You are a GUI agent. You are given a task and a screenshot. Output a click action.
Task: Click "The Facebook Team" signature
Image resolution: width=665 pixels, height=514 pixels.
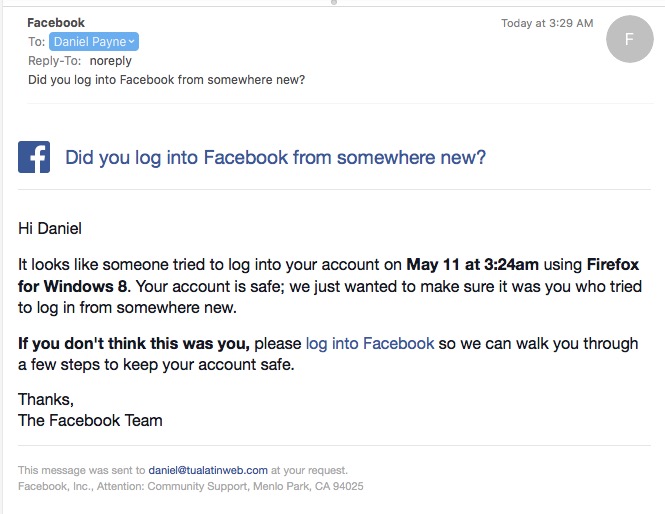point(90,420)
